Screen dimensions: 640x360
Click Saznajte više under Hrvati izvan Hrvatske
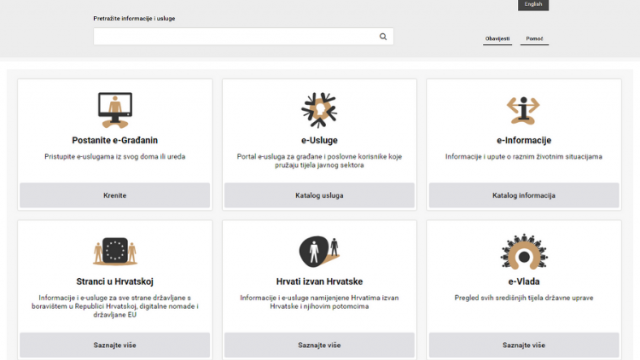319,345
